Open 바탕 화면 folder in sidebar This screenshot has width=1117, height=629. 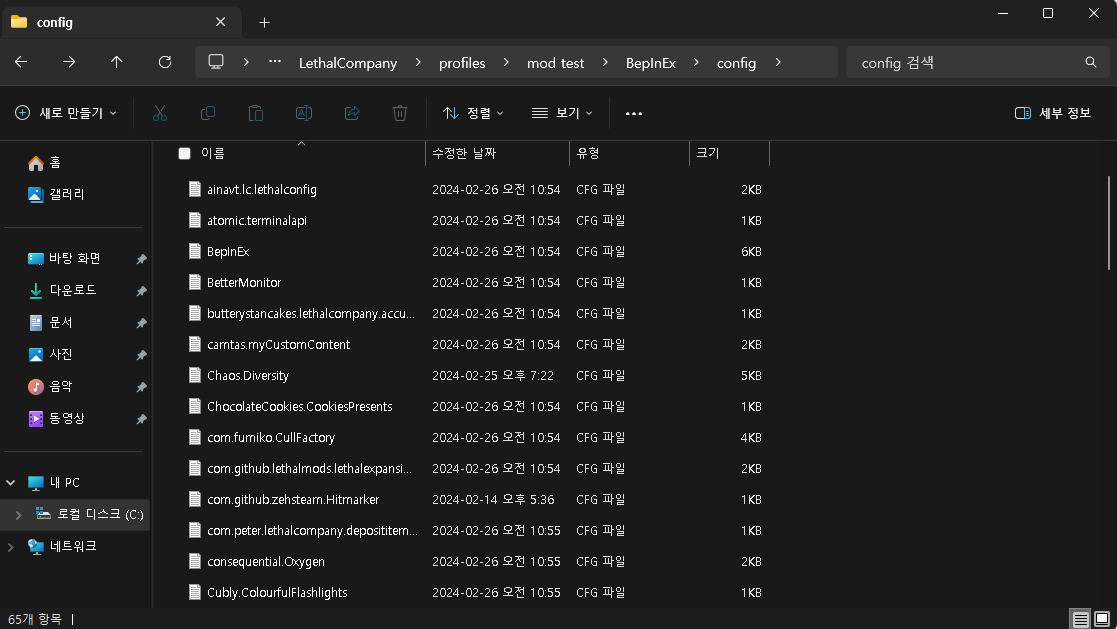pos(75,259)
